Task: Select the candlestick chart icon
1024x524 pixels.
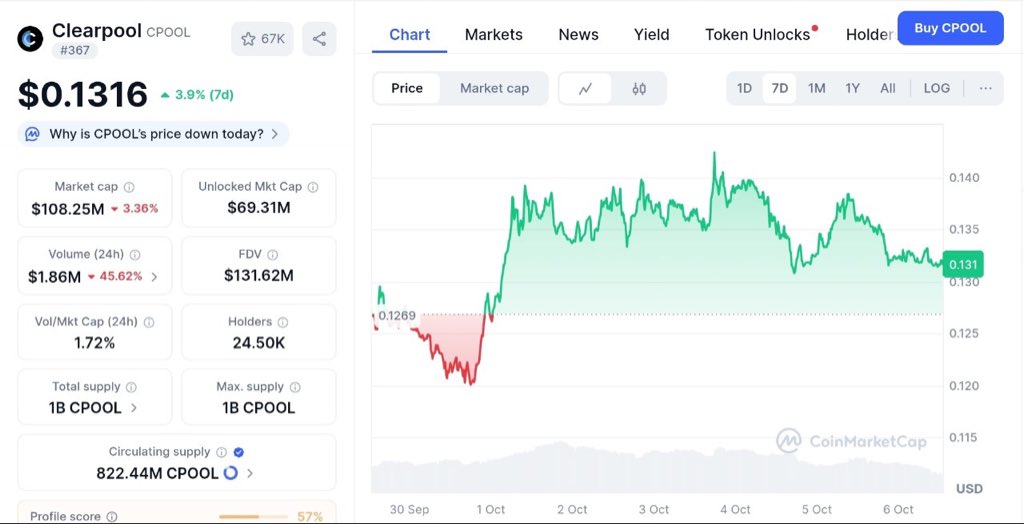Action: pyautogui.click(x=639, y=88)
